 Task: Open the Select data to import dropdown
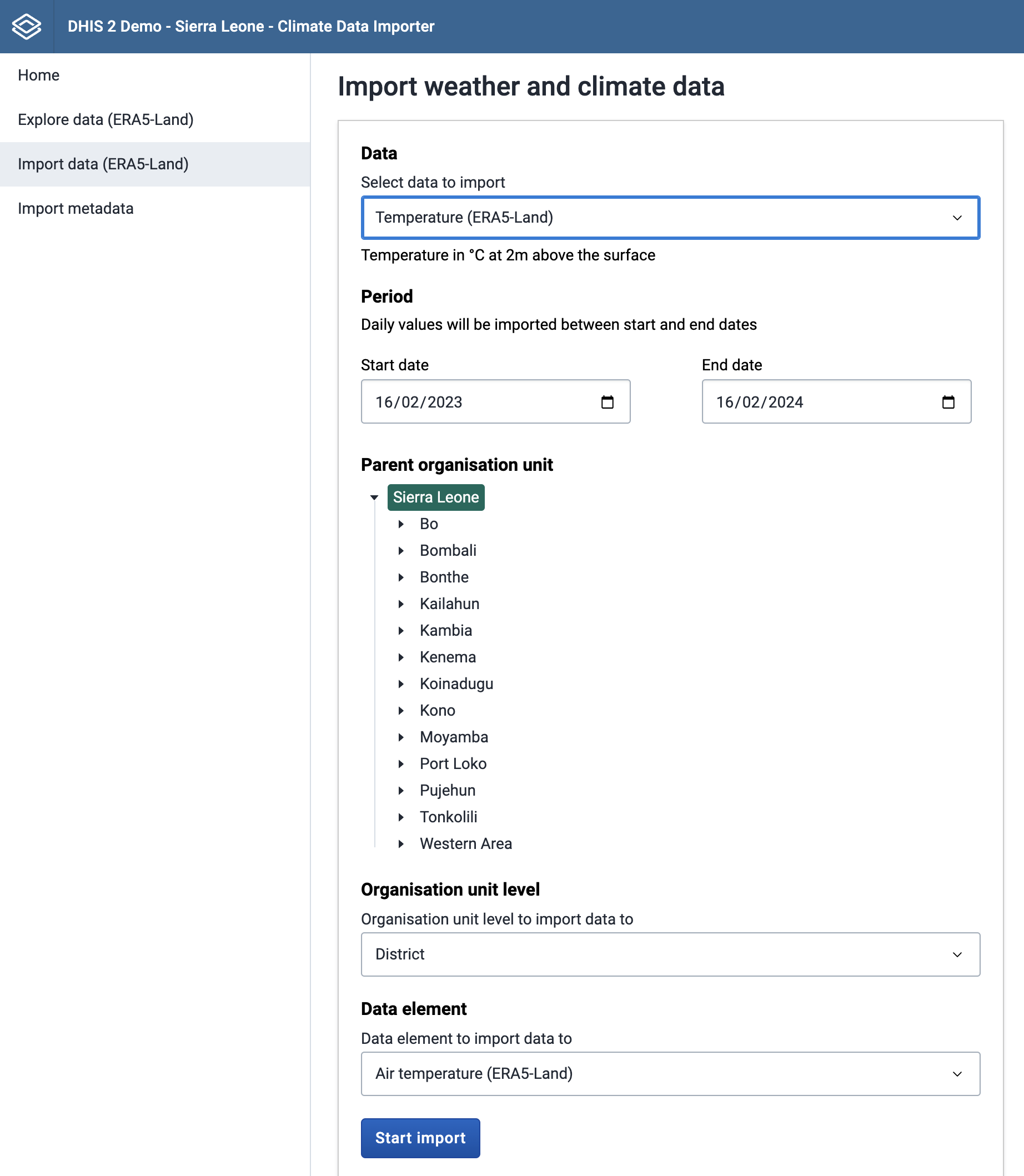click(670, 218)
